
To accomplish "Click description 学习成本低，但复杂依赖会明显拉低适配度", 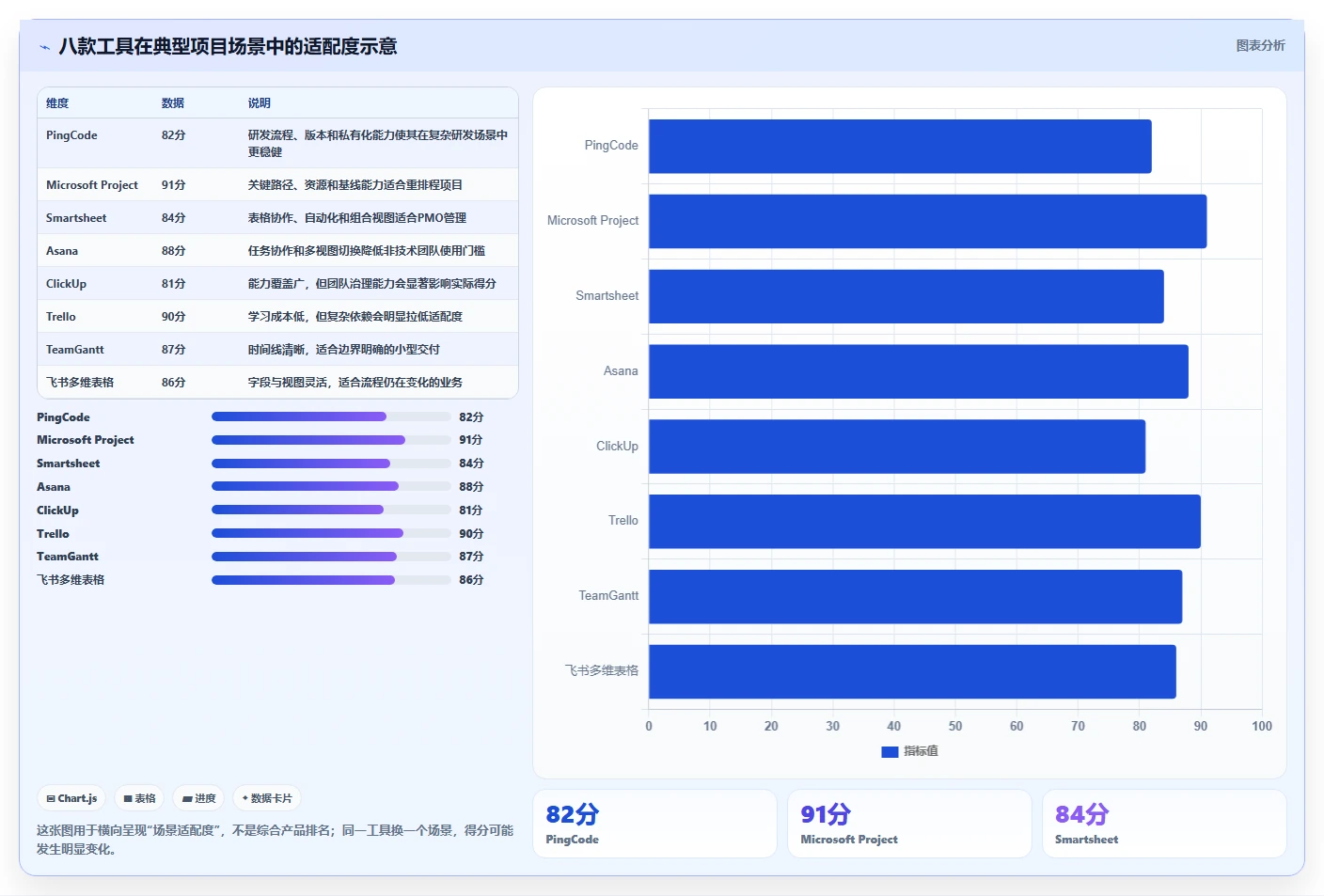I will pyautogui.click(x=355, y=317).
